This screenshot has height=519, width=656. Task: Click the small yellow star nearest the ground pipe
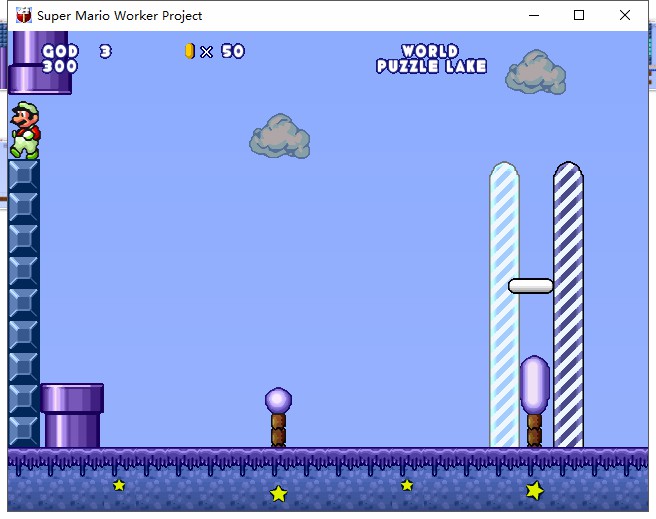click(119, 485)
